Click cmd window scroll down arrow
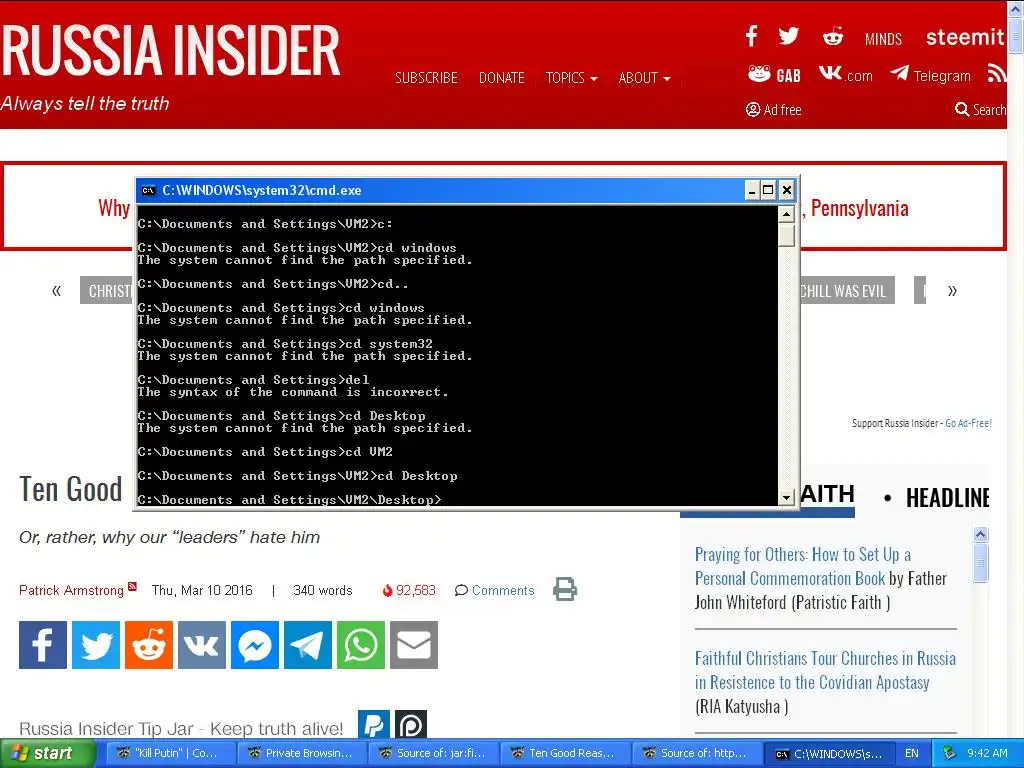The height and width of the screenshot is (768, 1024). point(786,498)
